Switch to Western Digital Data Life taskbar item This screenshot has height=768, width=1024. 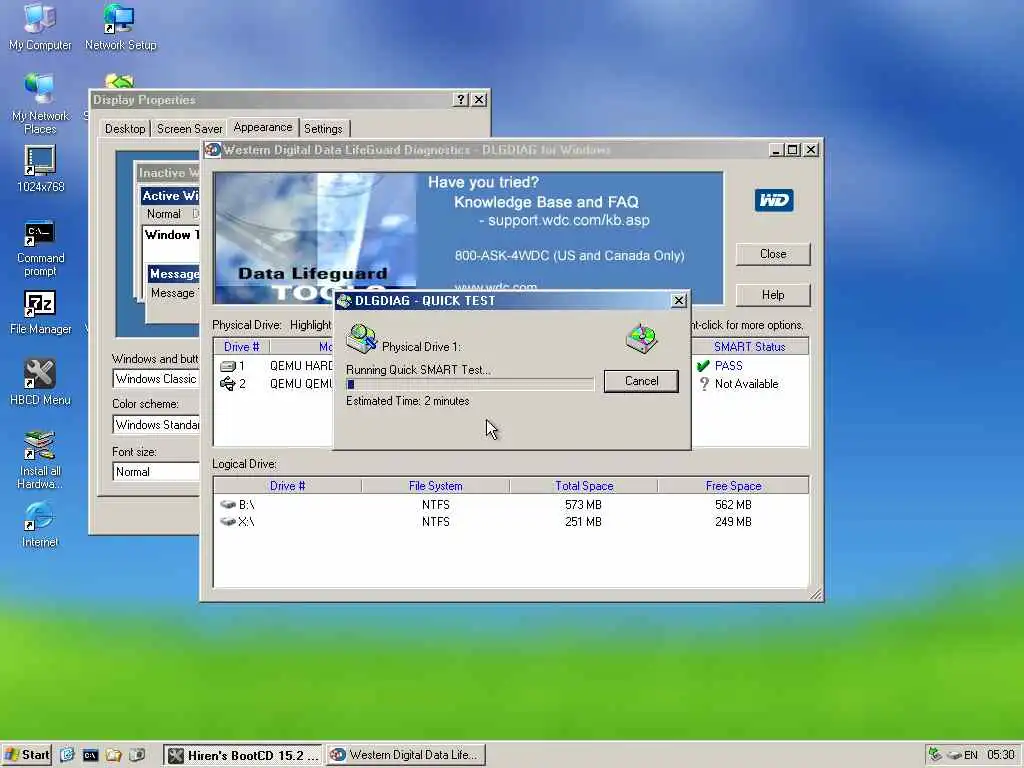click(x=406, y=756)
